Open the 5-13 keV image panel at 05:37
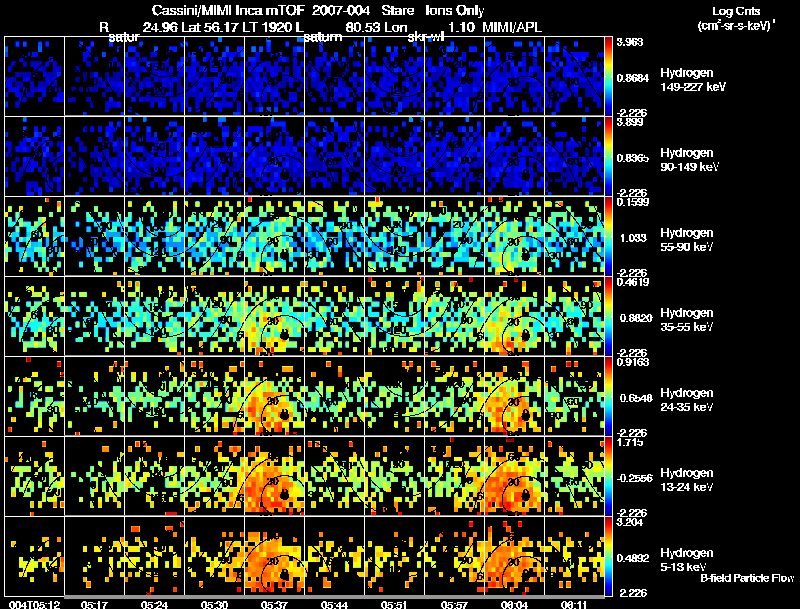The width and height of the screenshot is (800, 609). point(274,556)
